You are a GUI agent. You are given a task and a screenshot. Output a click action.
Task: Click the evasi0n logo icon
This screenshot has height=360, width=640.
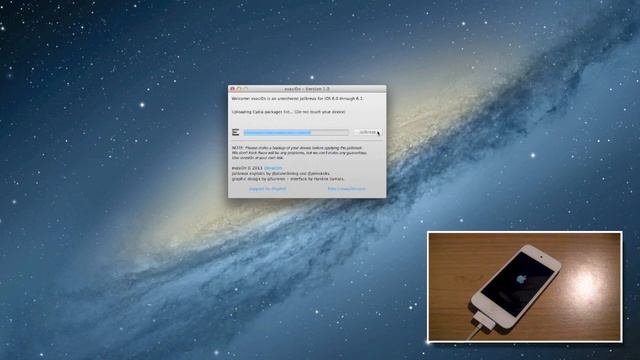(x=236, y=132)
